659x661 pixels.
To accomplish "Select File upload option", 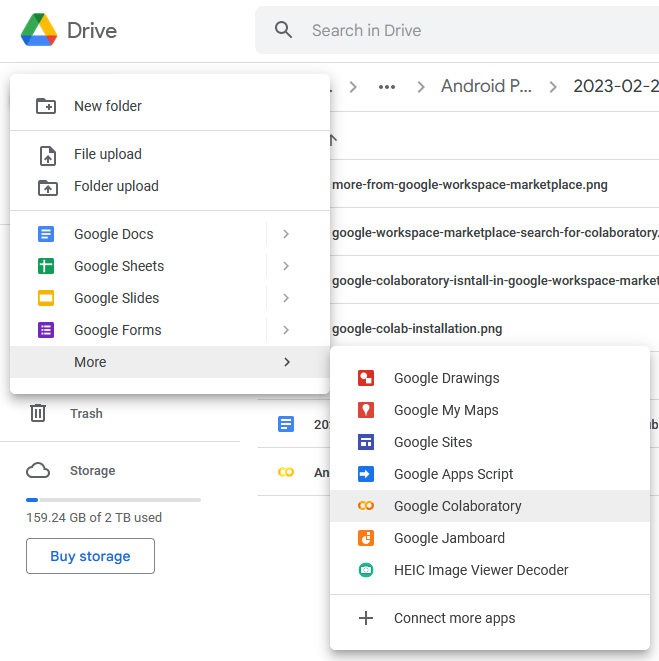I will 108,154.
